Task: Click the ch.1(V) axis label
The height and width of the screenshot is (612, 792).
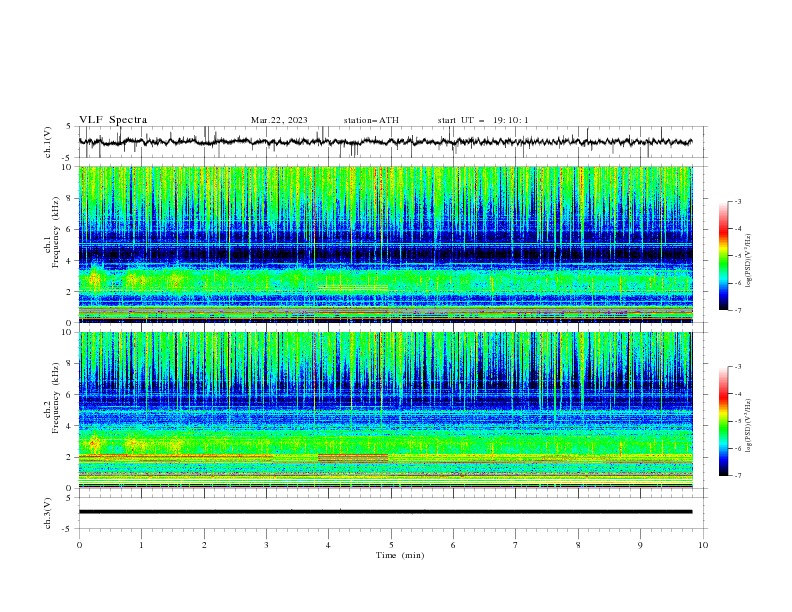Action: tap(48, 142)
